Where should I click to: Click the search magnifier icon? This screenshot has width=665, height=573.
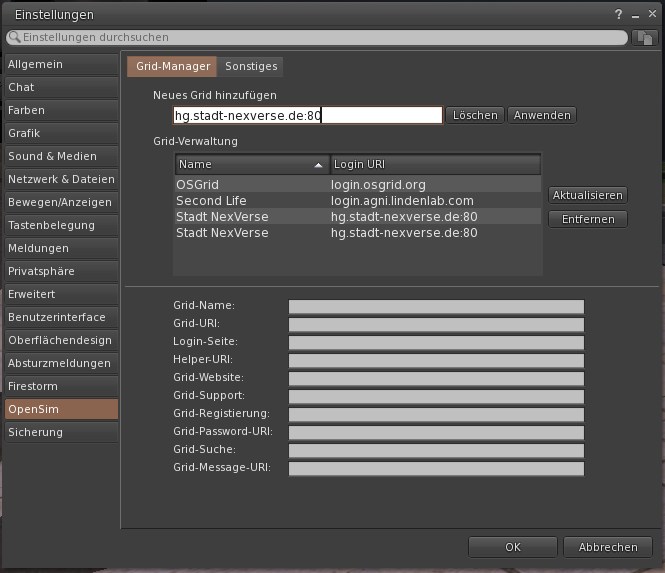click(14, 37)
